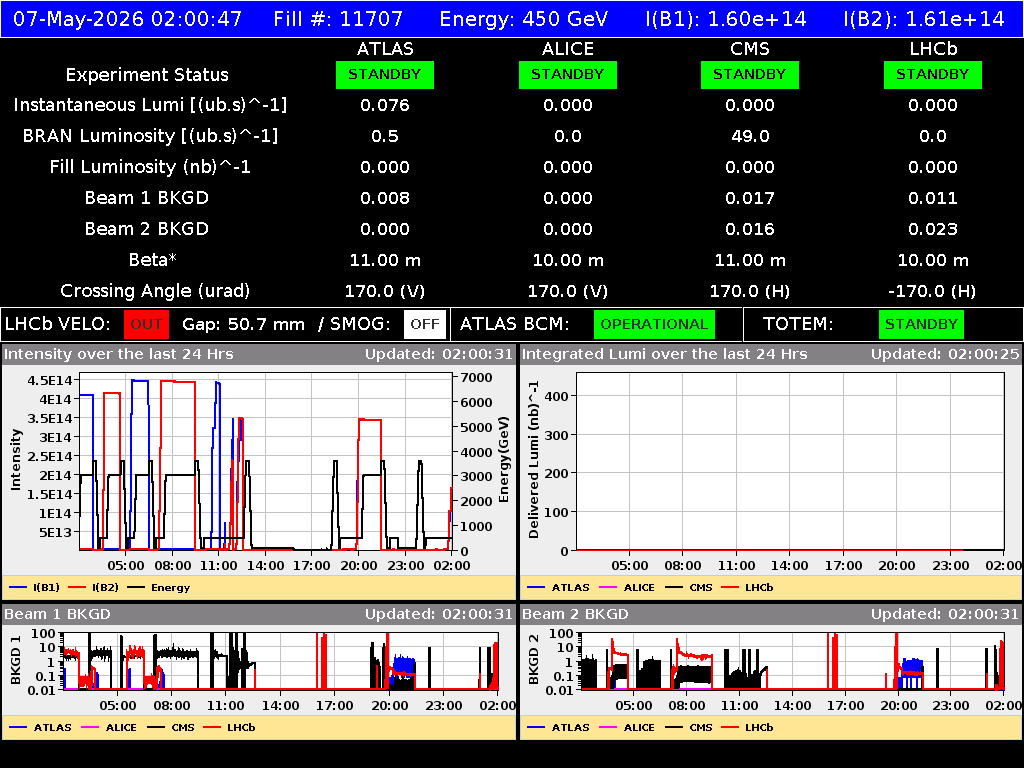Image resolution: width=1024 pixels, height=768 pixels.
Task: Click the red LHCb VELO OUT indicator
Action: 146,324
